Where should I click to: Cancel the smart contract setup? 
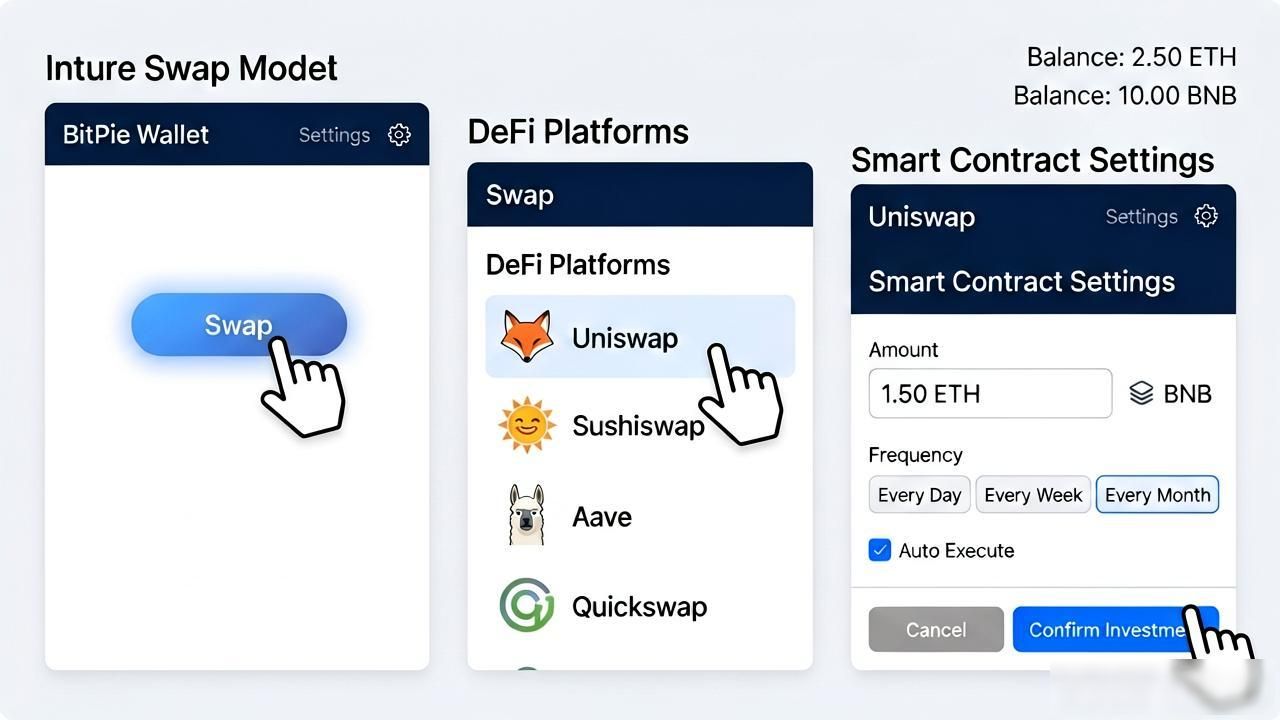click(x=936, y=629)
